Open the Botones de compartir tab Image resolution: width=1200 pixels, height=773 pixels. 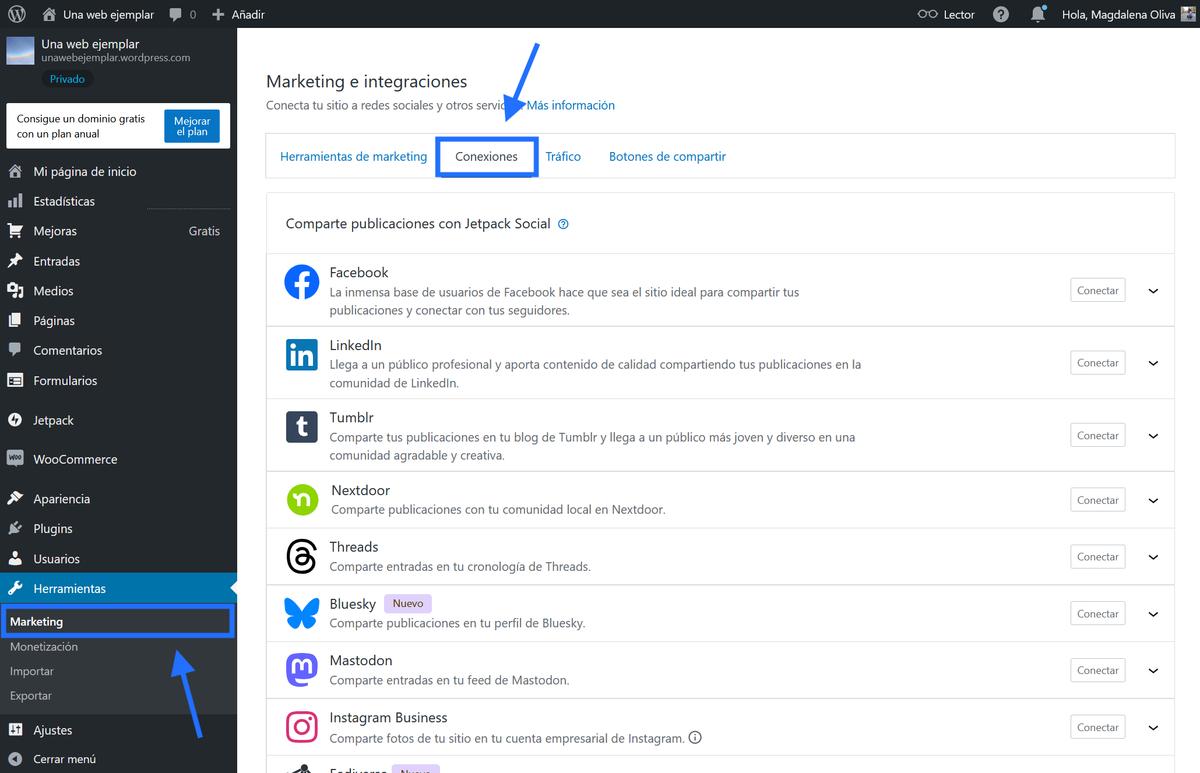click(667, 156)
